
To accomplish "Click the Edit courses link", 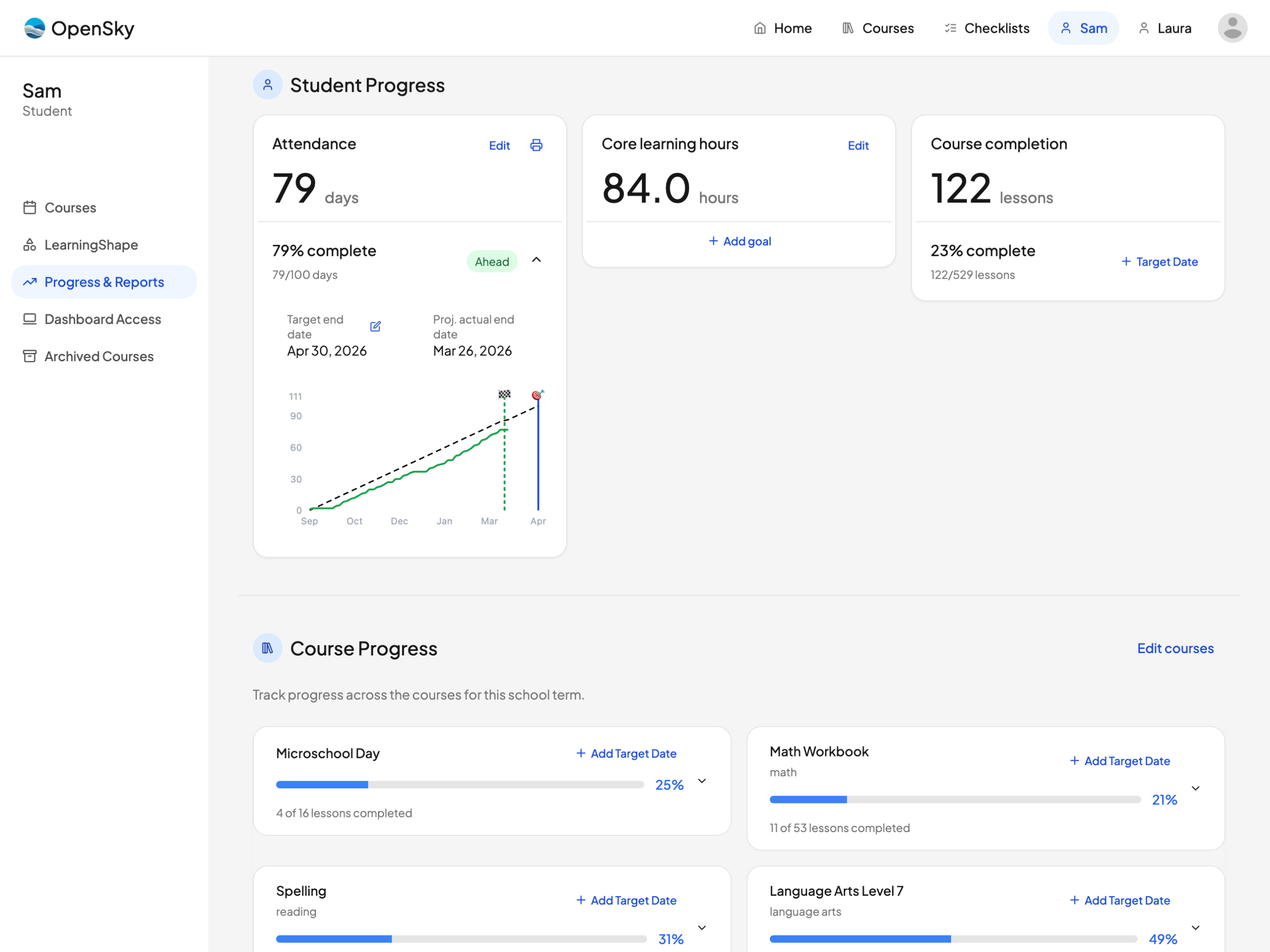I will tap(1175, 648).
